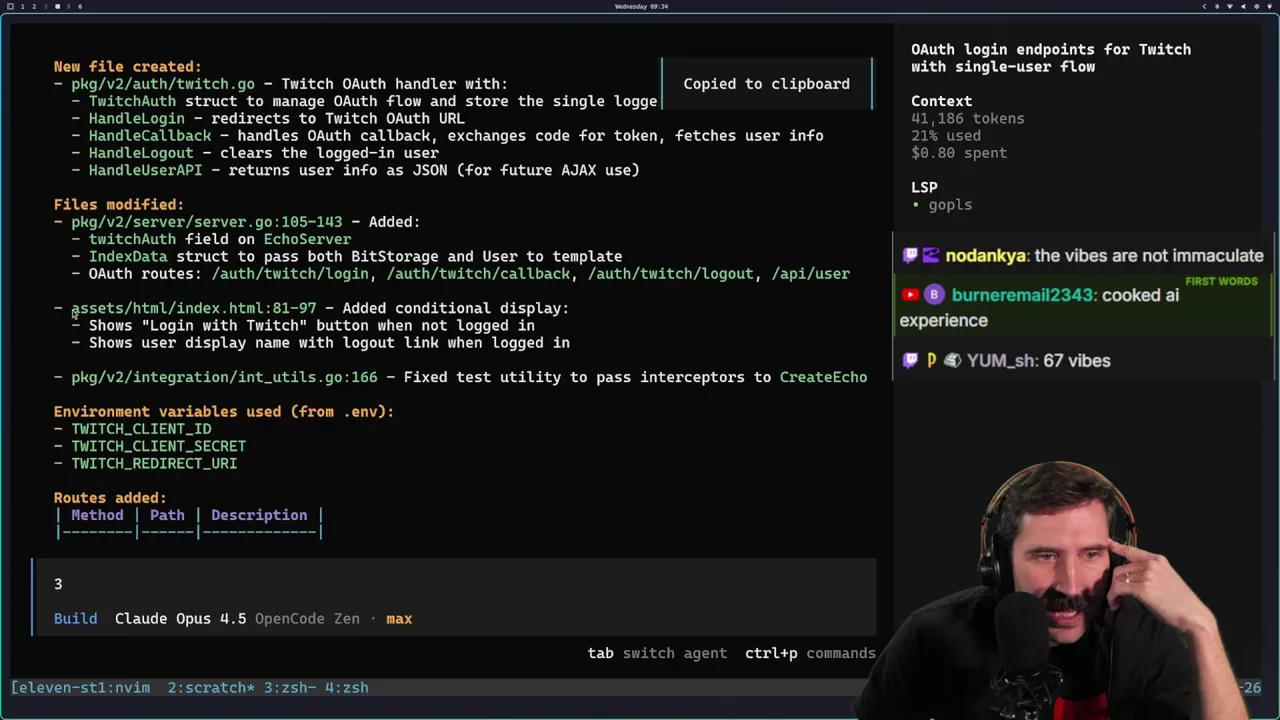The image size is (1280, 720).
Task: Click the yellow P badge beside YUM_sh
Action: click(x=931, y=360)
